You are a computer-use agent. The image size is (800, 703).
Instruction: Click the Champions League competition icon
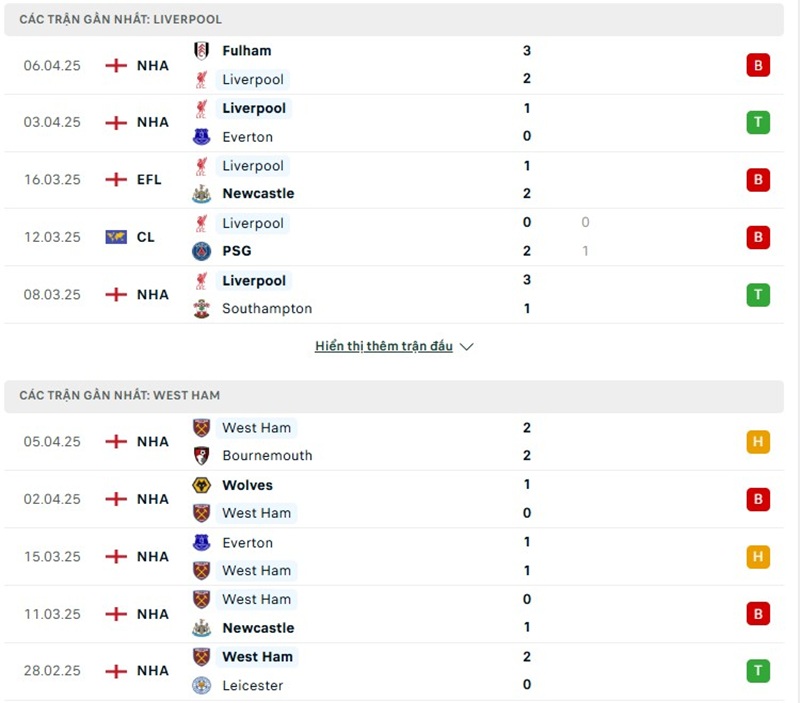(x=116, y=237)
